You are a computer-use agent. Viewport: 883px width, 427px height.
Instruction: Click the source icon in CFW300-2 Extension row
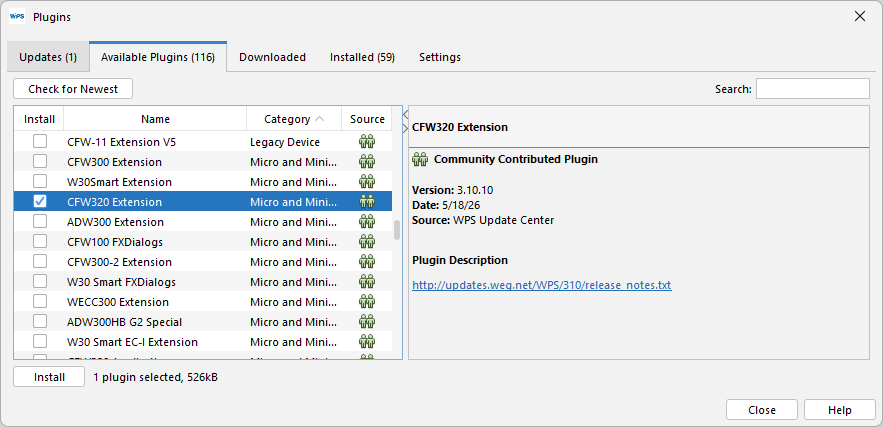point(367,262)
